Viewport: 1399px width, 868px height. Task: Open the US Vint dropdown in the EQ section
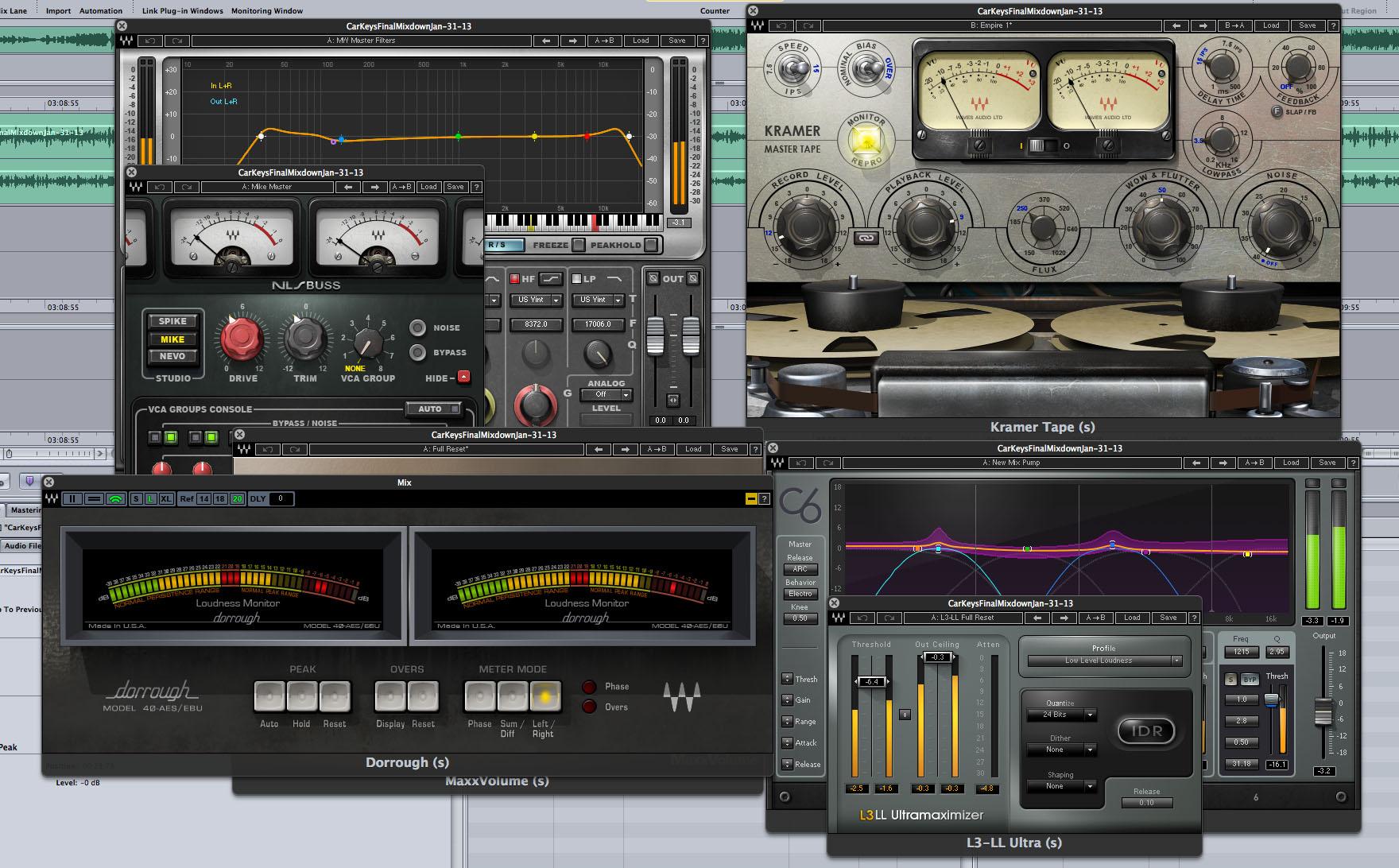tap(536, 300)
